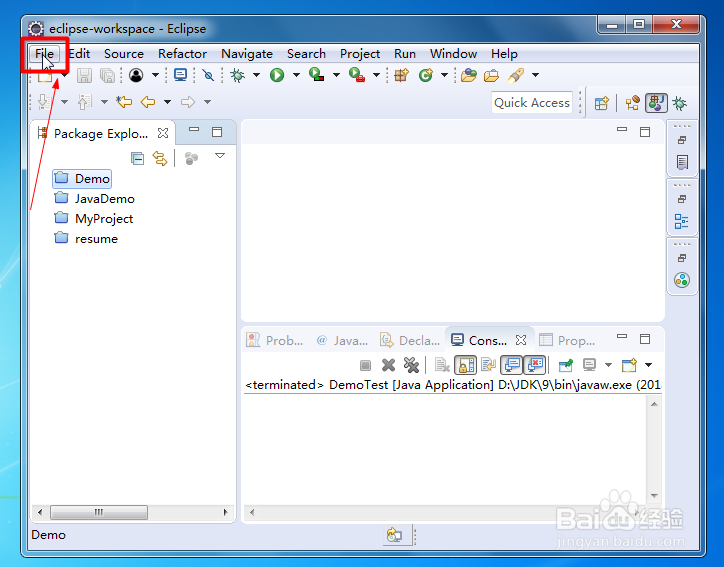Switch to the Debug perspective icon
The width and height of the screenshot is (724, 567).
tap(680, 103)
